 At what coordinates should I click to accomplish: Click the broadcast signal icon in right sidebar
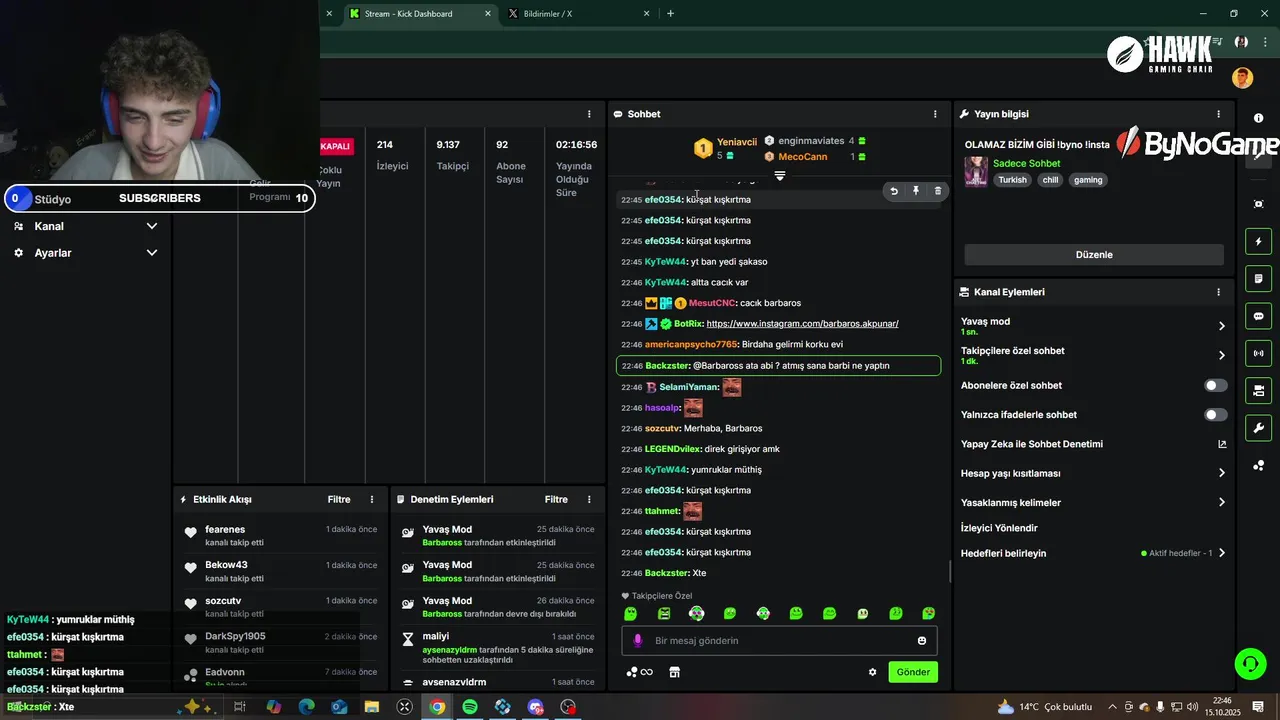coord(1259,353)
